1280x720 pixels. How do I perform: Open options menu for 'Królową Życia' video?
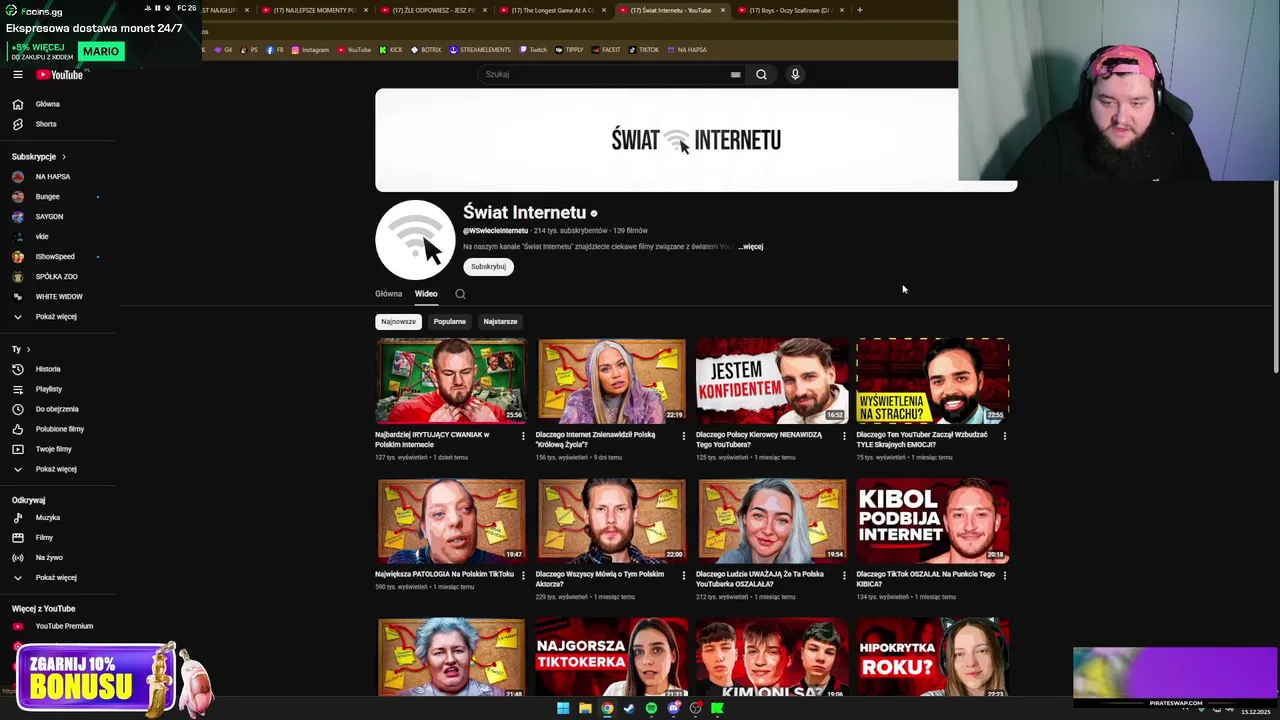point(684,436)
